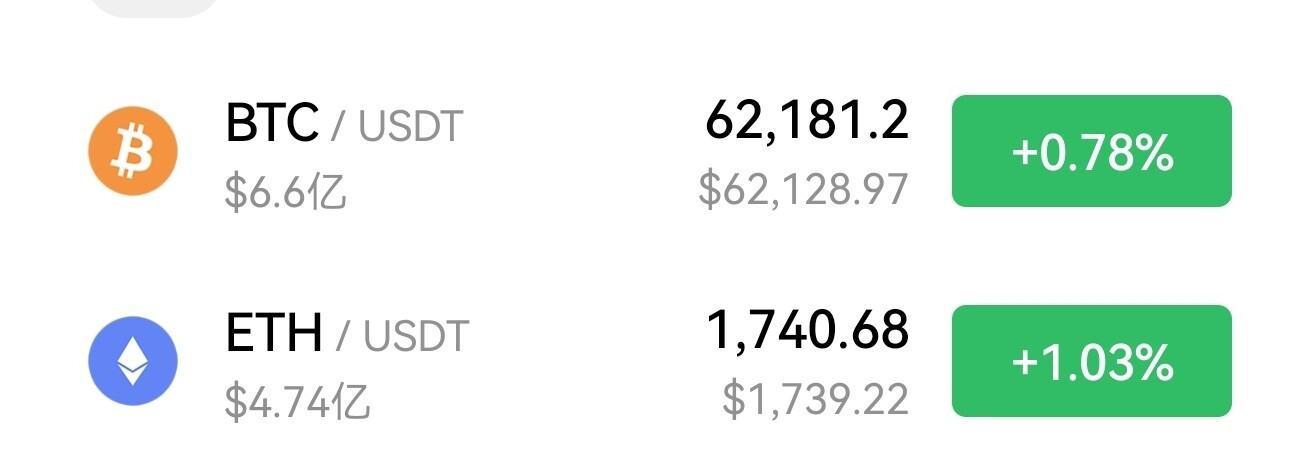Tap the white B symbol inside Bitcoin logo

tap(133, 153)
